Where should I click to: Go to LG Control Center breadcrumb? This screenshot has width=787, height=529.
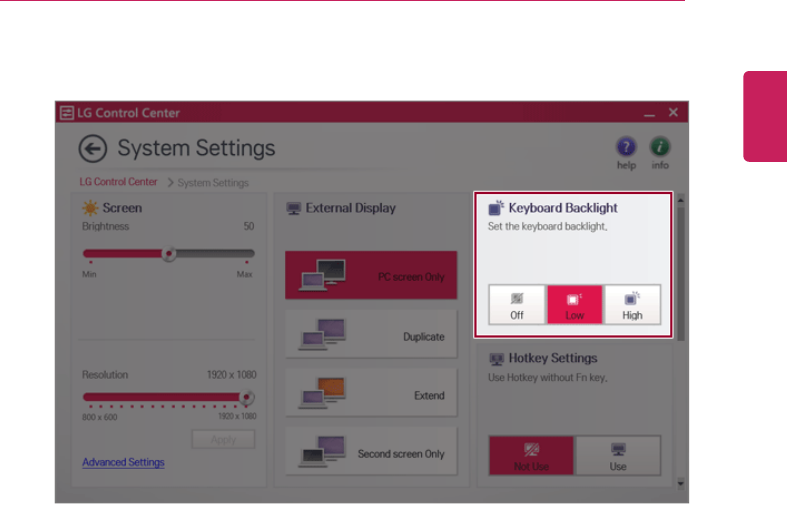[118, 182]
